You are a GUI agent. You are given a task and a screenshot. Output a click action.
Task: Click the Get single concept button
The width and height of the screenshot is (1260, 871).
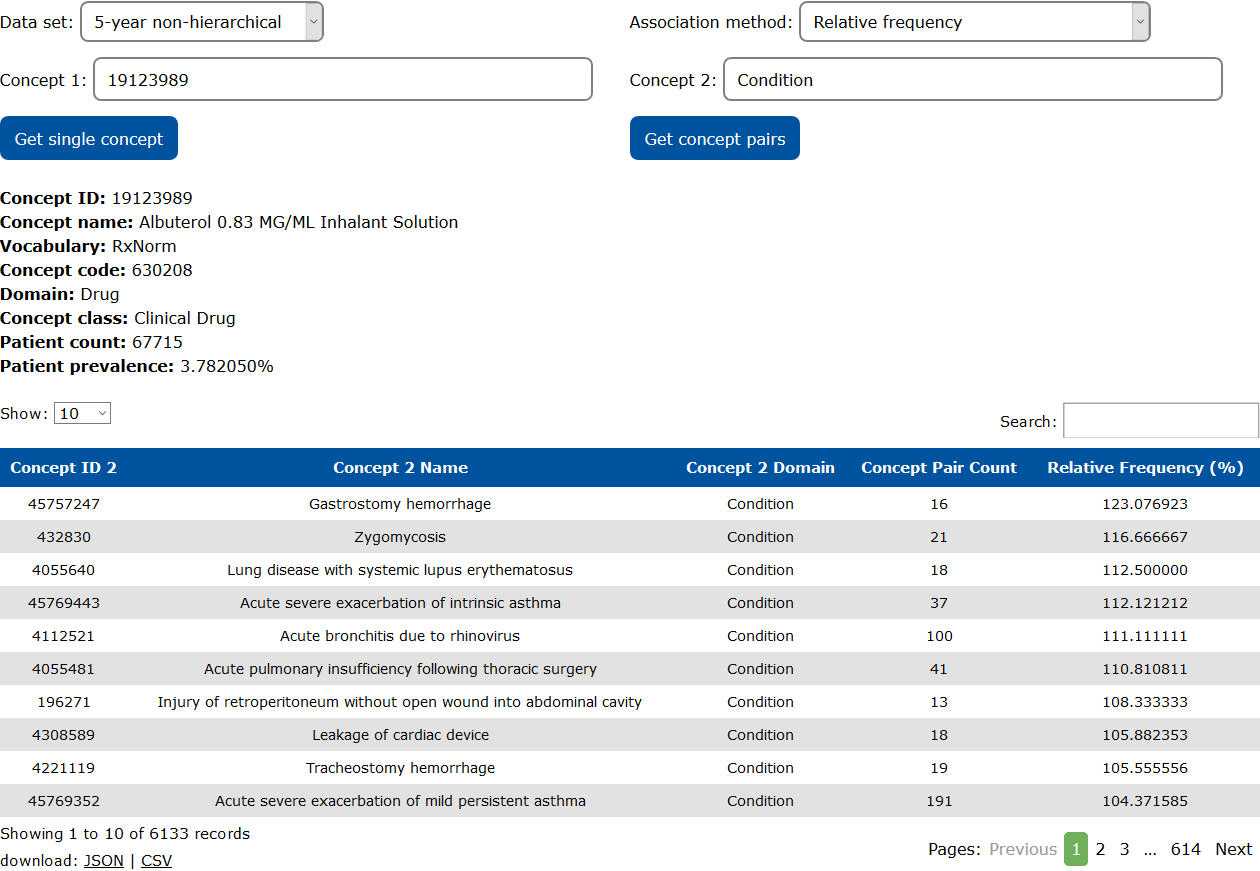(89, 139)
